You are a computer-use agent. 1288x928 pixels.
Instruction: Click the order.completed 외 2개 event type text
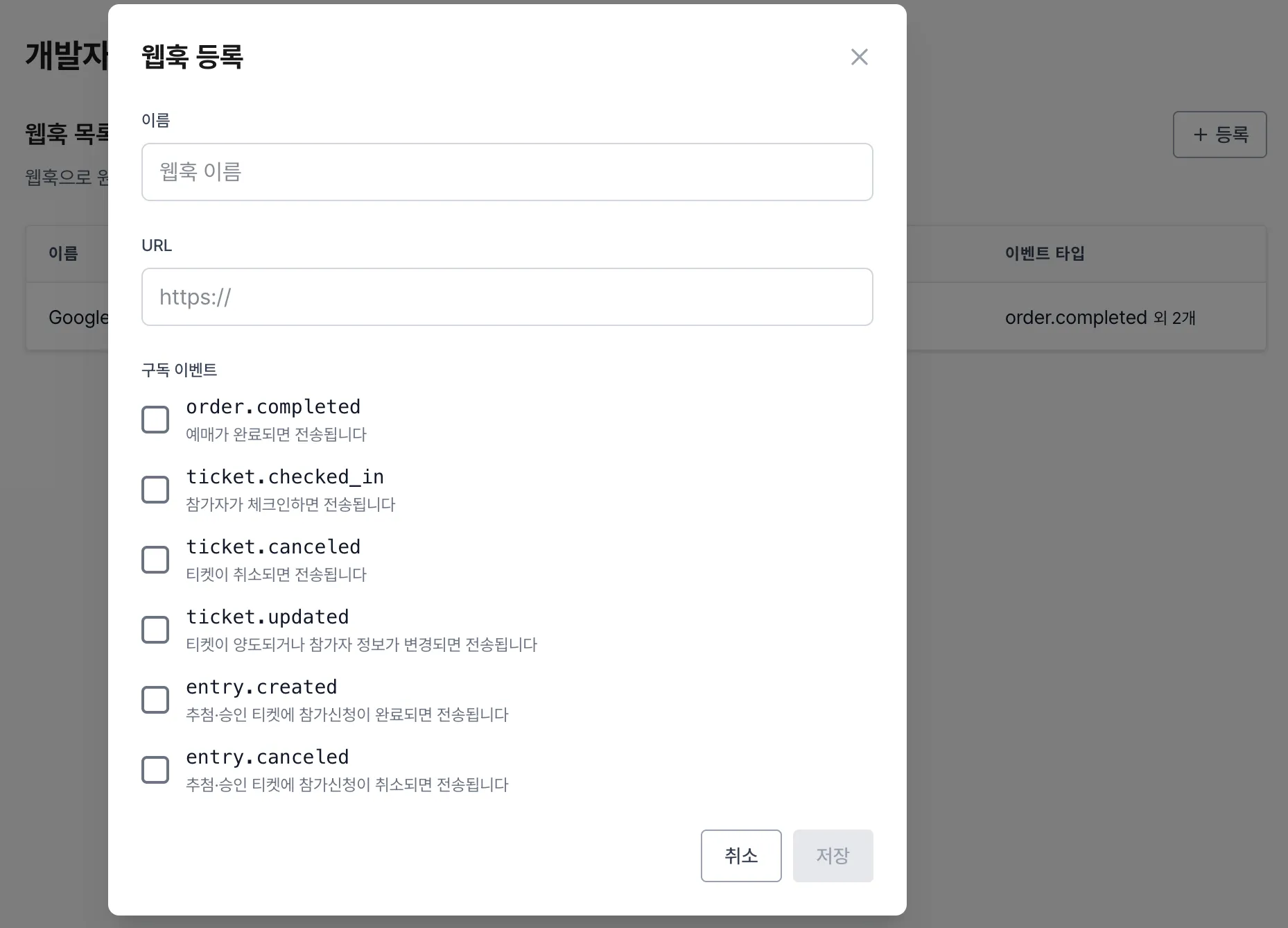1100,318
